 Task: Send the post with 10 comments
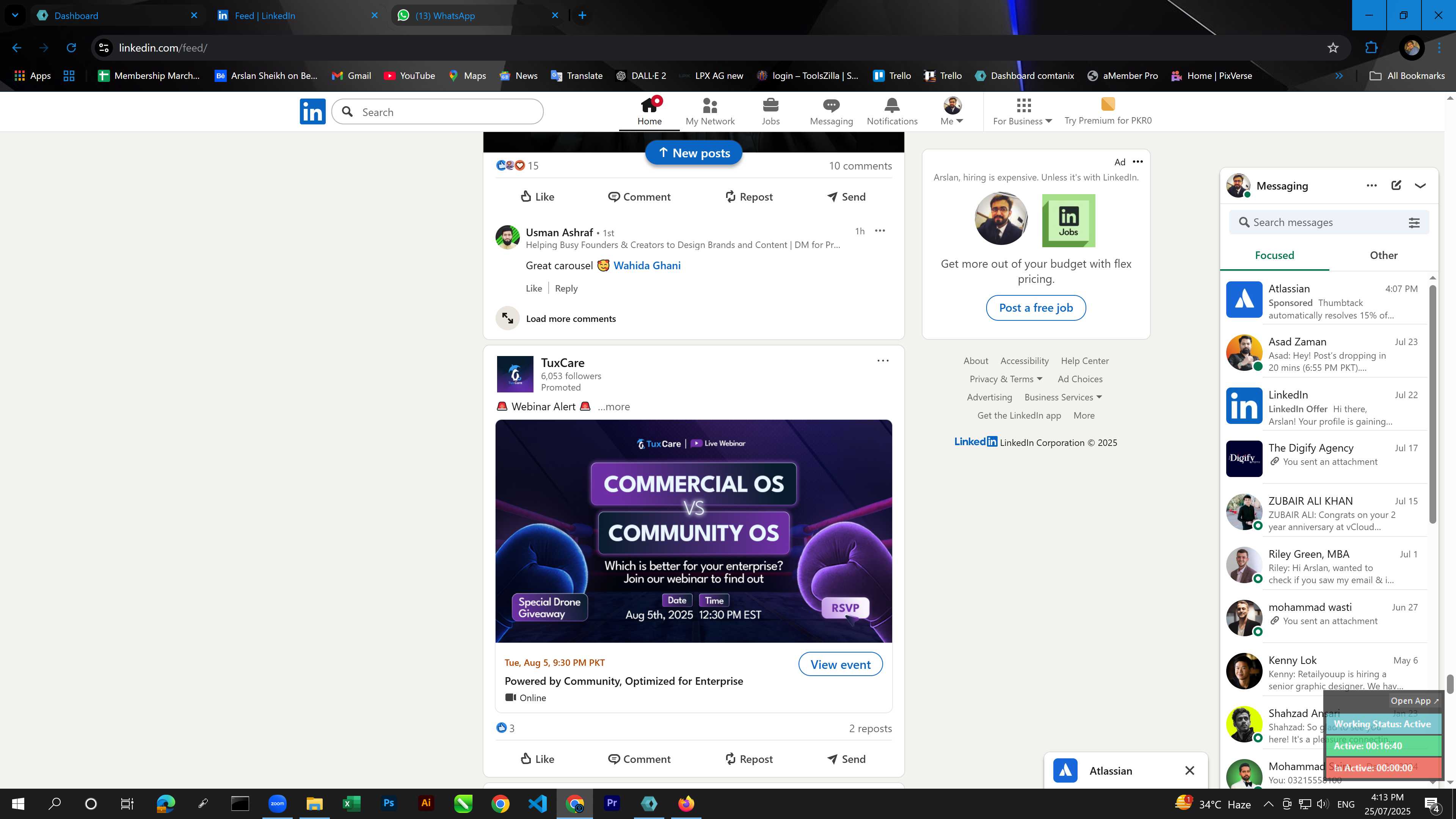[x=846, y=197]
